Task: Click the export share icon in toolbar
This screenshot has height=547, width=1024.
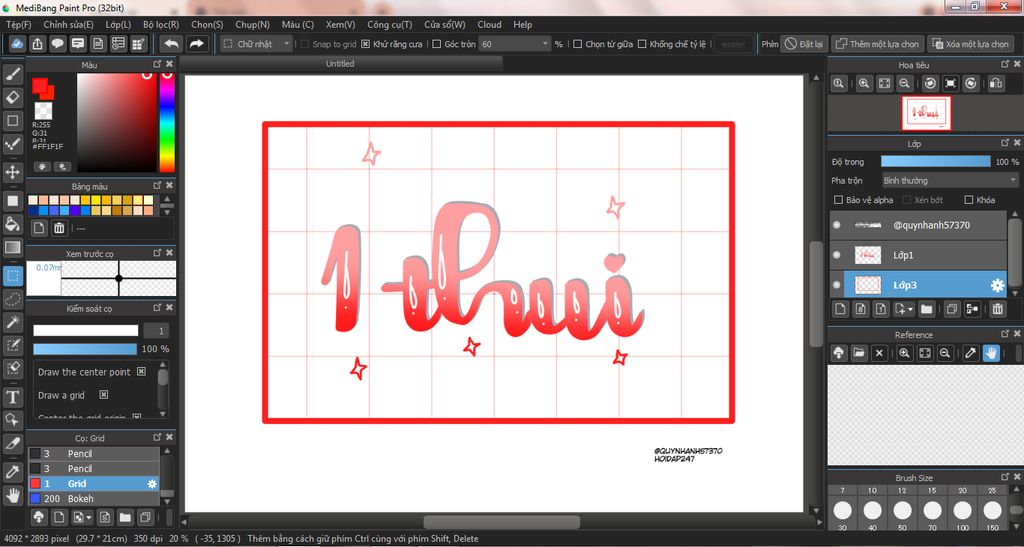Action: 38,44
